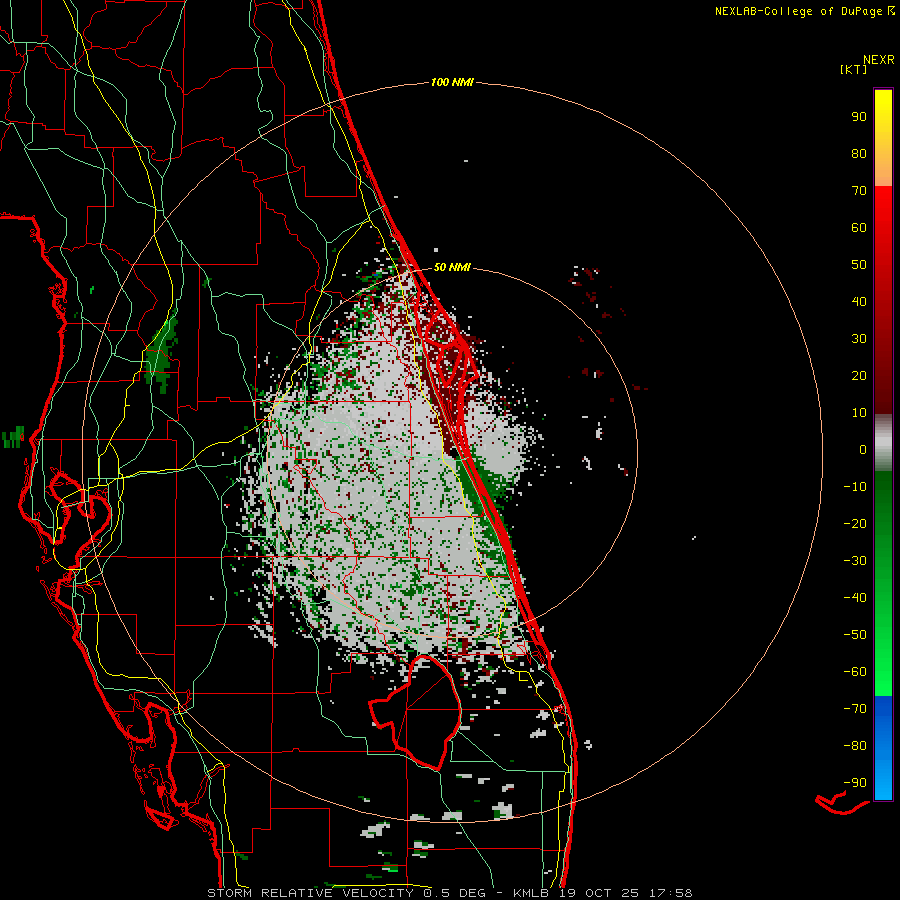Screen dimensions: 900x900
Task: Select the -10 value on the velocity scale
Action: click(855, 487)
